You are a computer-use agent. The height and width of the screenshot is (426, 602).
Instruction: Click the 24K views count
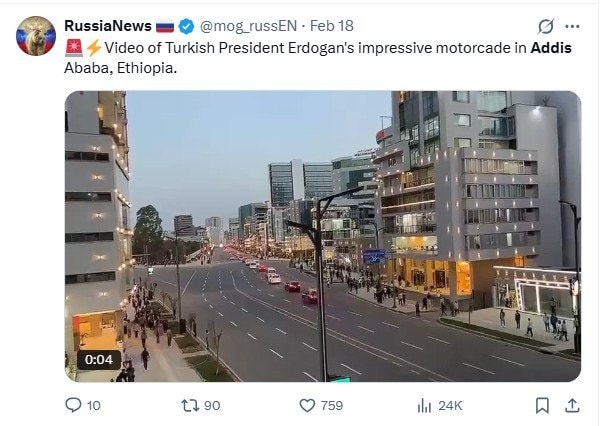pos(450,406)
